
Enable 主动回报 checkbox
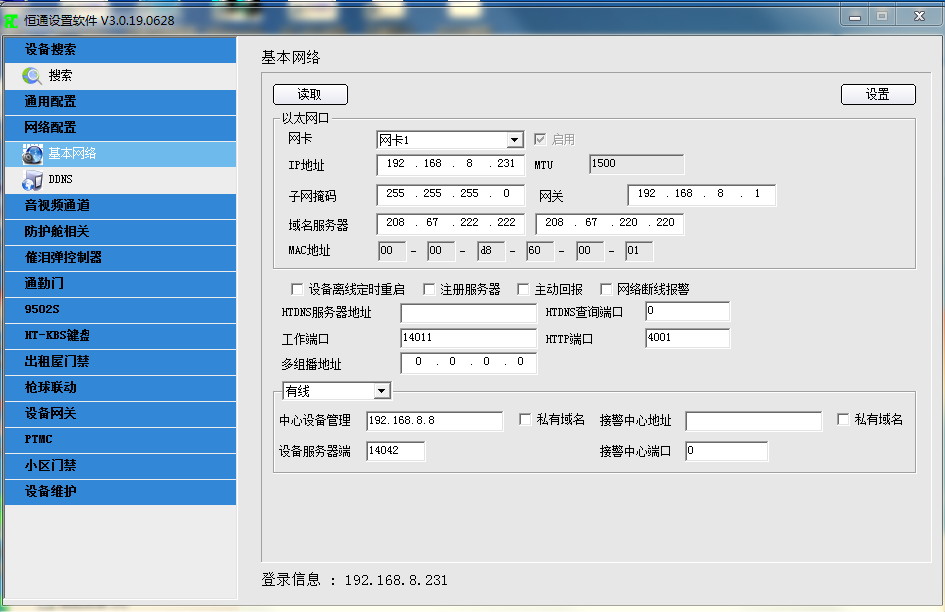pos(523,289)
